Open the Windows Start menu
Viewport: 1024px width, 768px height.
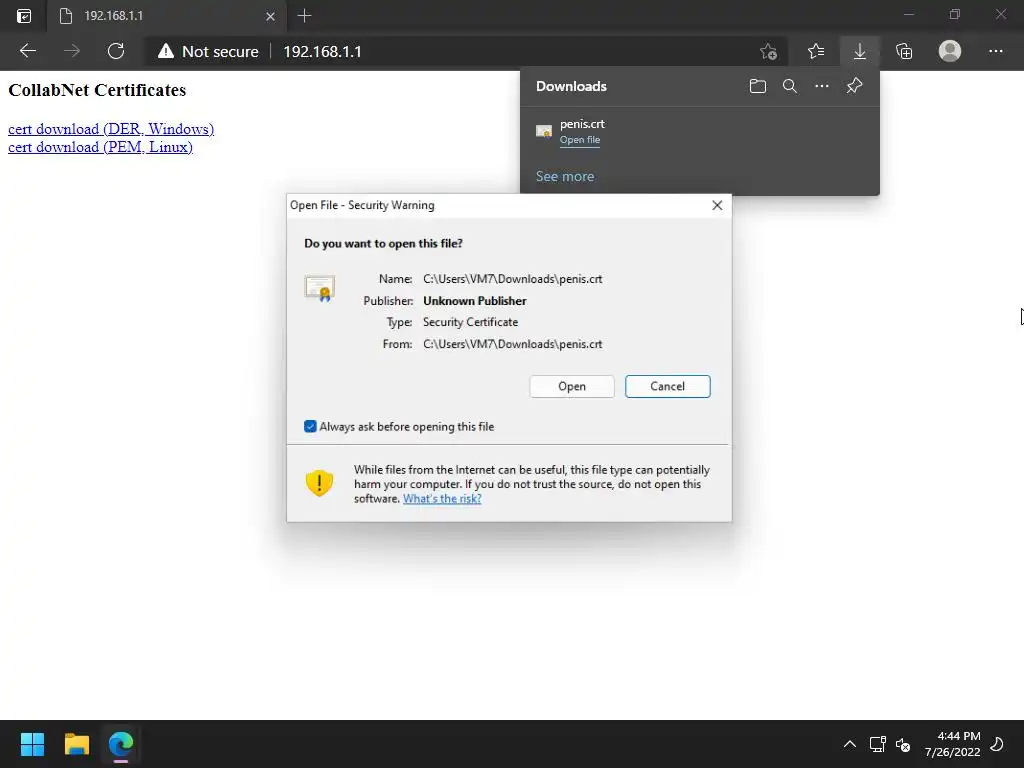tap(32, 744)
